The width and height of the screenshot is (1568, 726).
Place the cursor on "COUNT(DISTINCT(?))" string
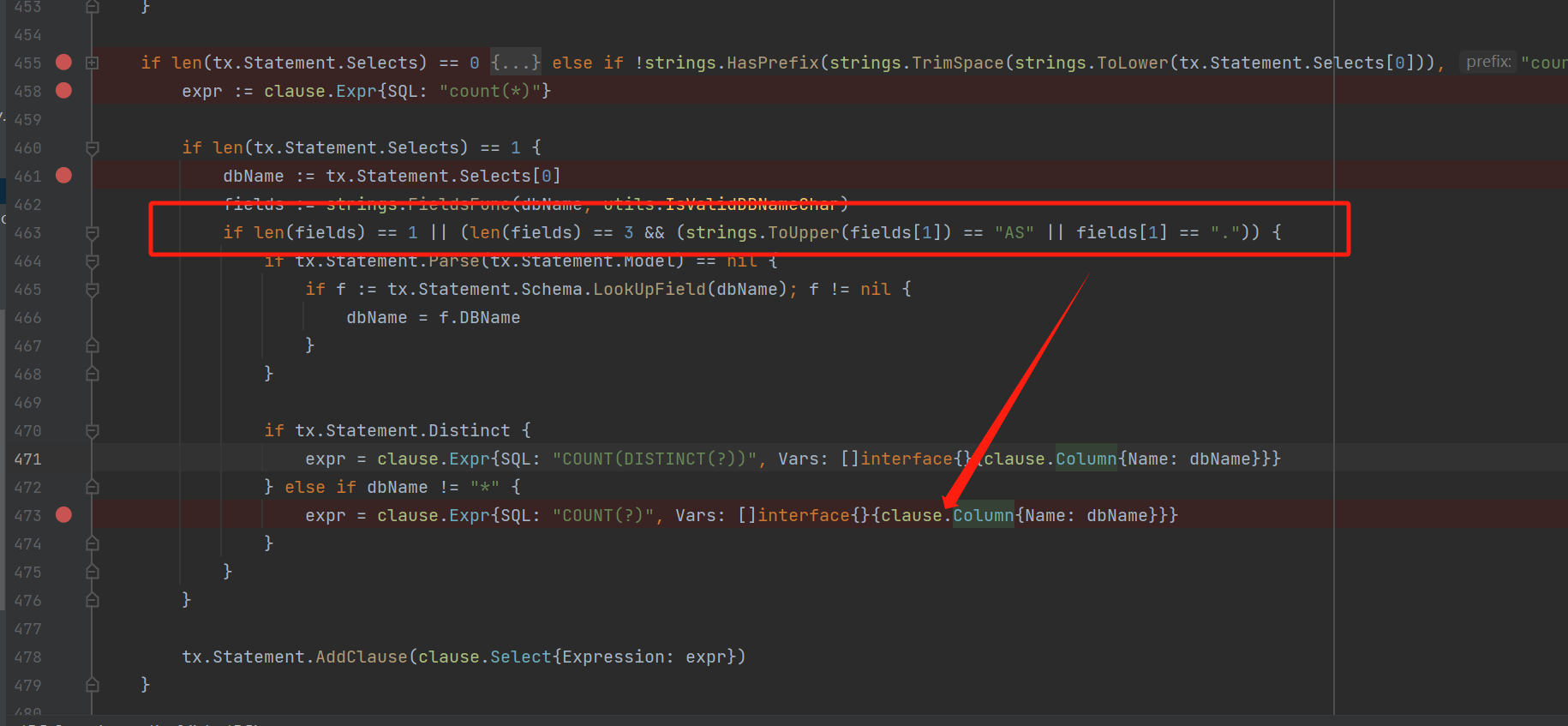pyautogui.click(x=655, y=459)
